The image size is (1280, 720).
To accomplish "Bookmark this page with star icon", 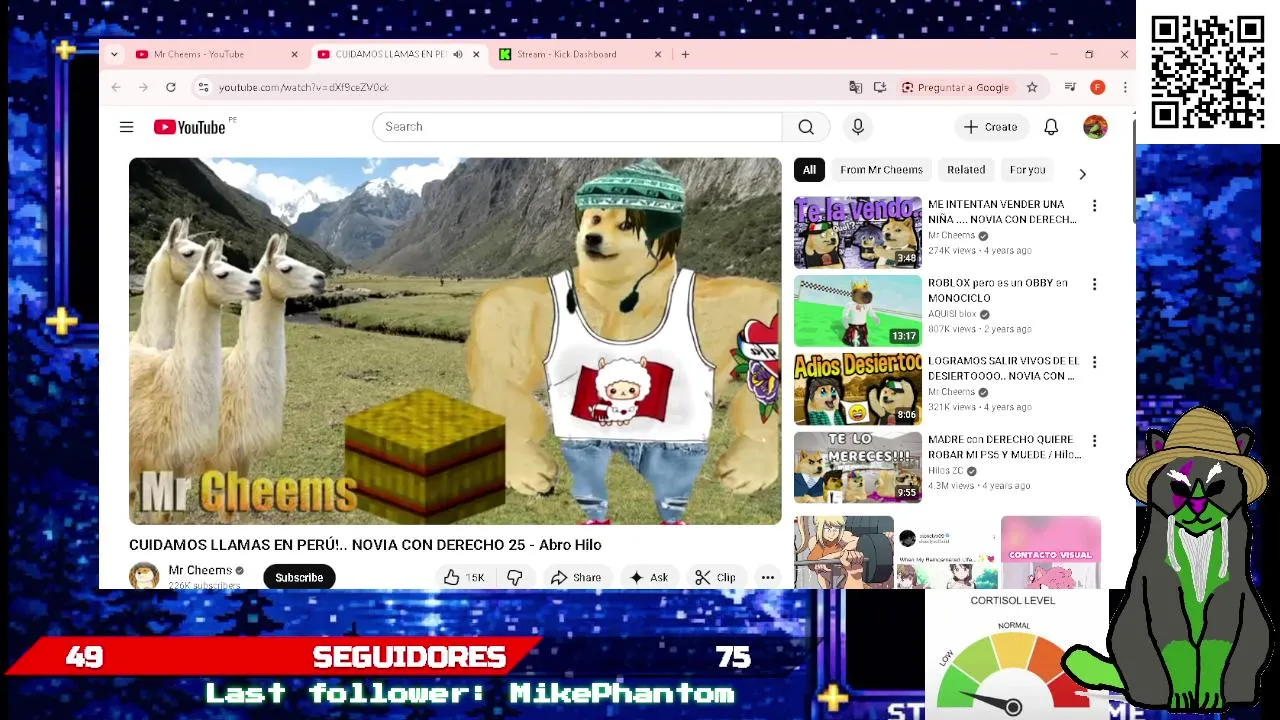I will pos(1032,87).
